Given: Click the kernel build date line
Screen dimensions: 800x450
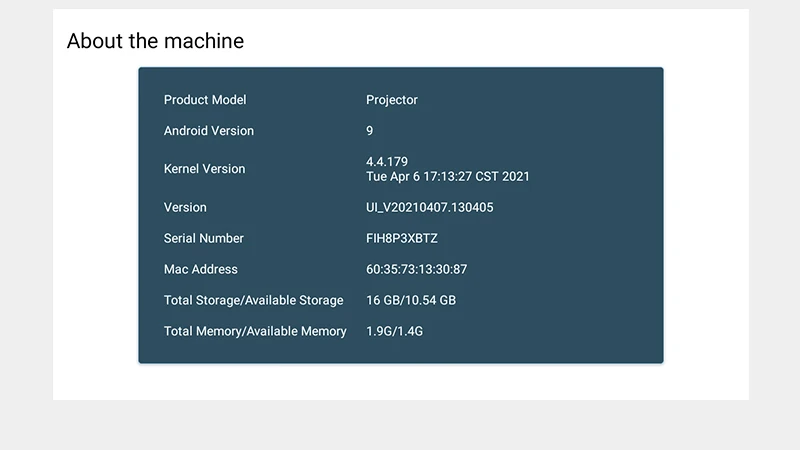Looking at the screenshot, I should [448, 177].
